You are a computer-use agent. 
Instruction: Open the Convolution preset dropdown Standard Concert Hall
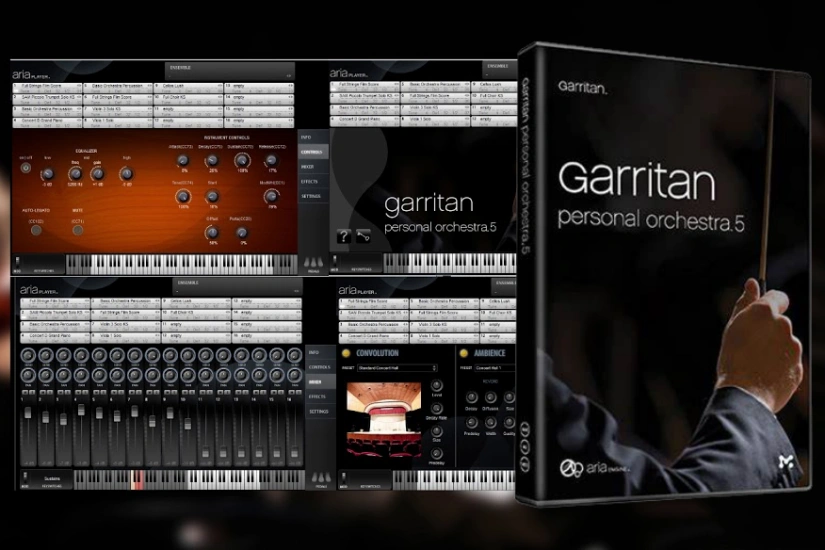click(397, 368)
